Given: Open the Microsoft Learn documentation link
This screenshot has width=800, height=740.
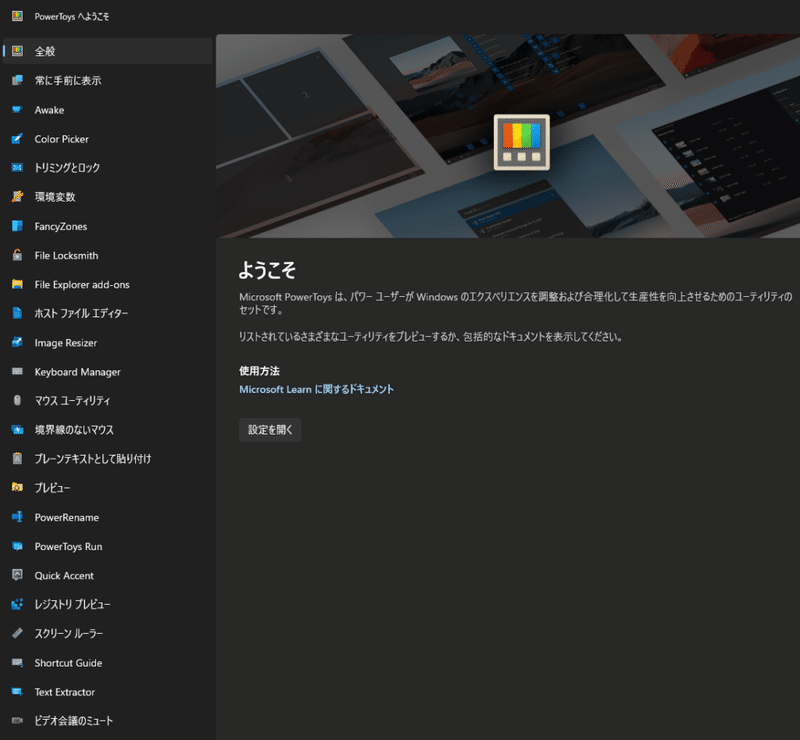Looking at the screenshot, I should [x=317, y=390].
